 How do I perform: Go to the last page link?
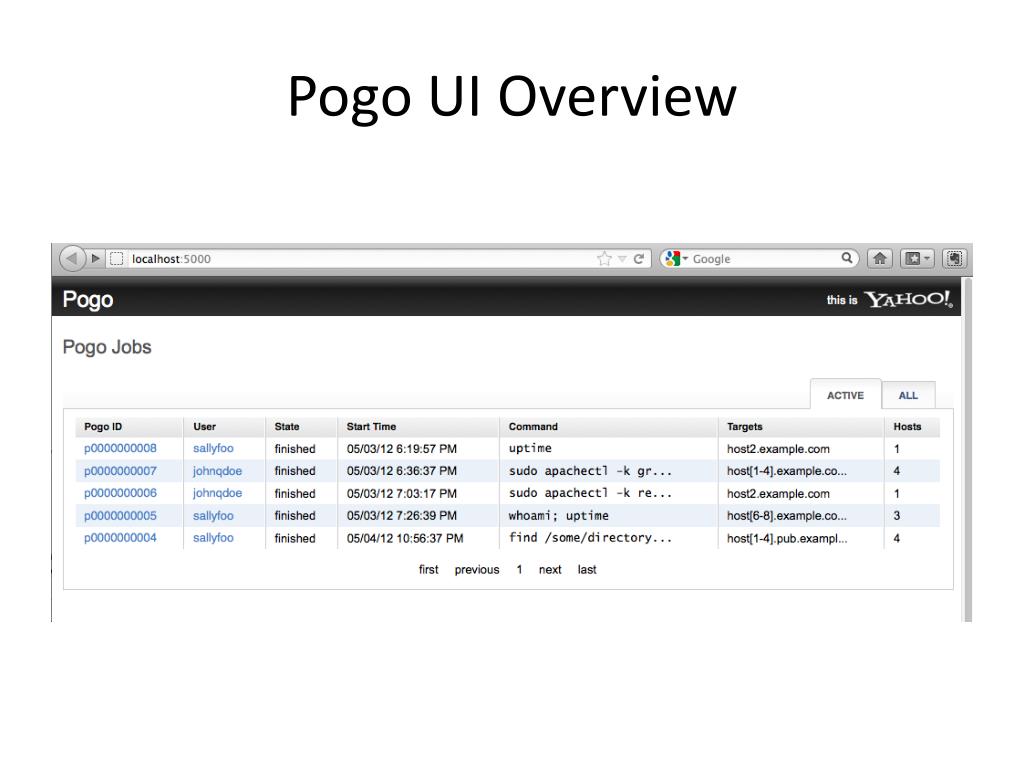click(x=586, y=569)
